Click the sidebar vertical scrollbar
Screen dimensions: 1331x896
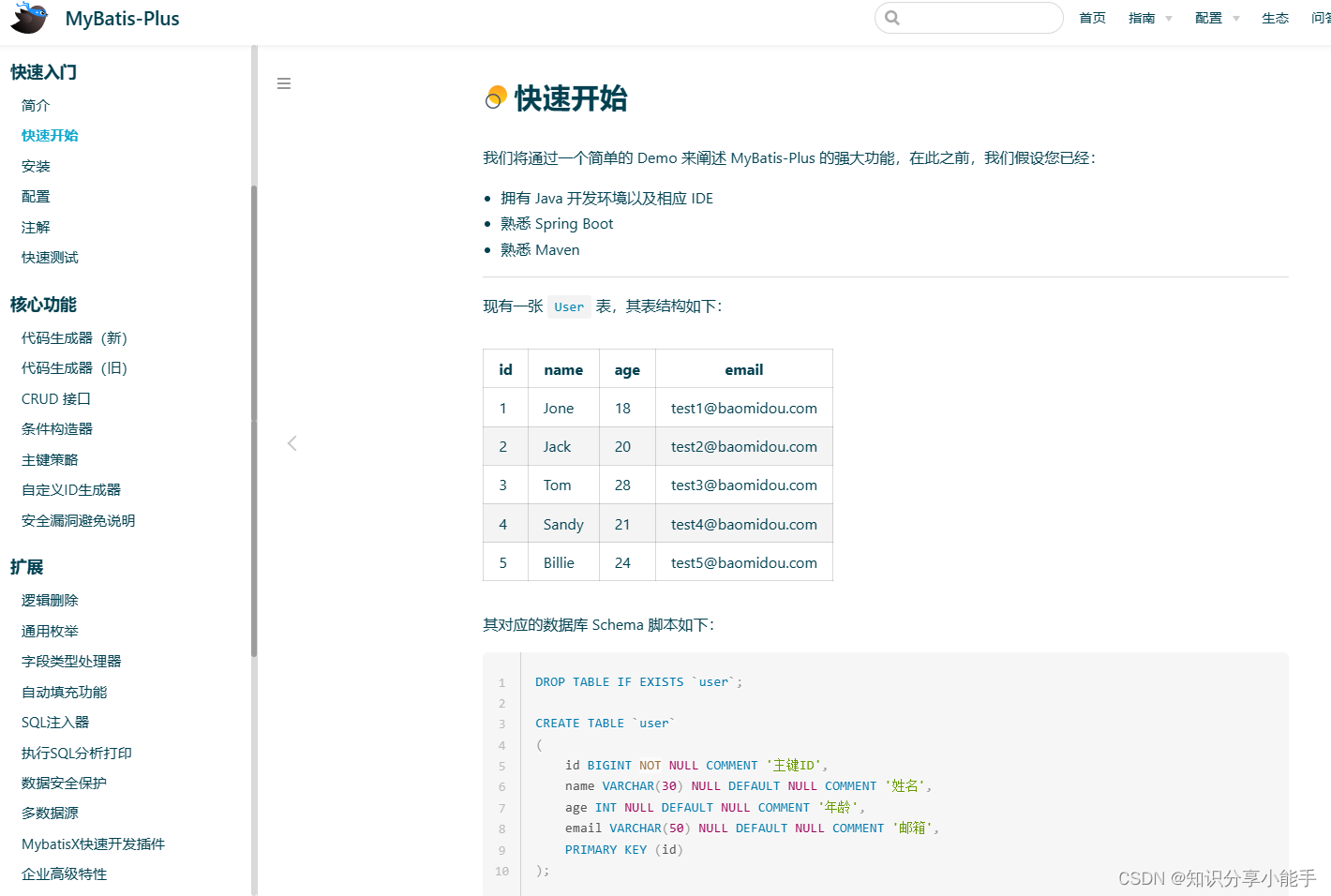(254, 422)
